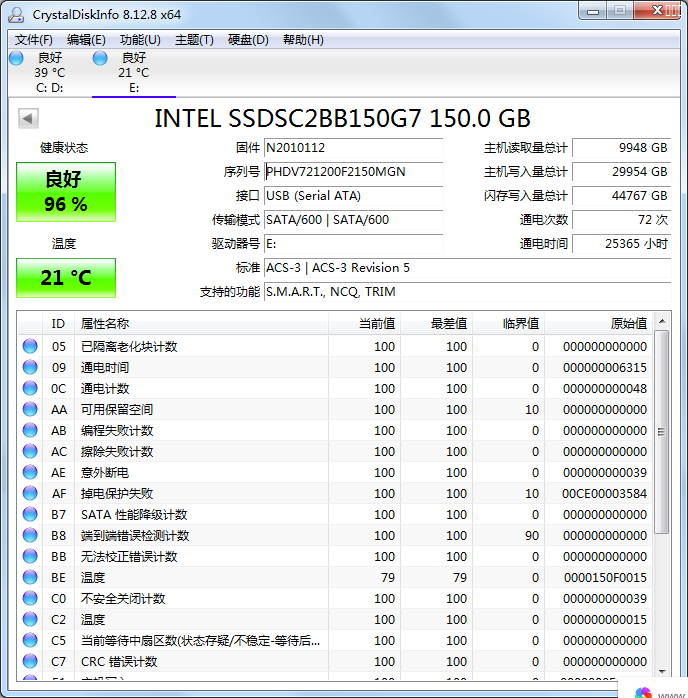Click status icon of row 0C 通电计数
This screenshot has width=688, height=698.
(30, 388)
